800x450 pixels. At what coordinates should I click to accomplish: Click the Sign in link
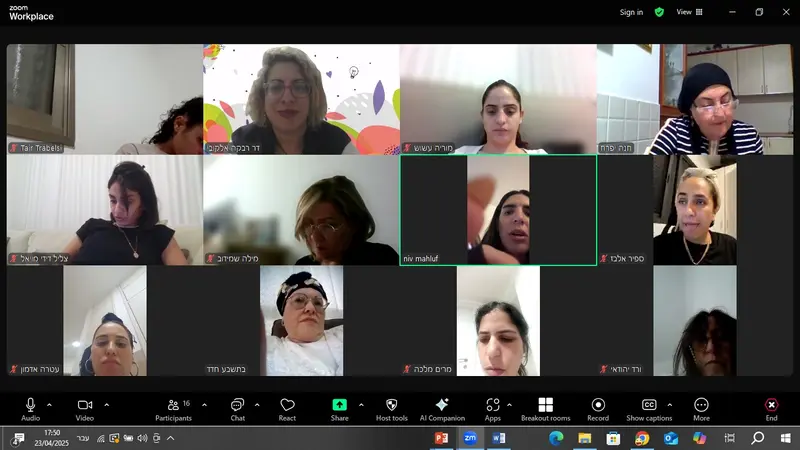(631, 12)
